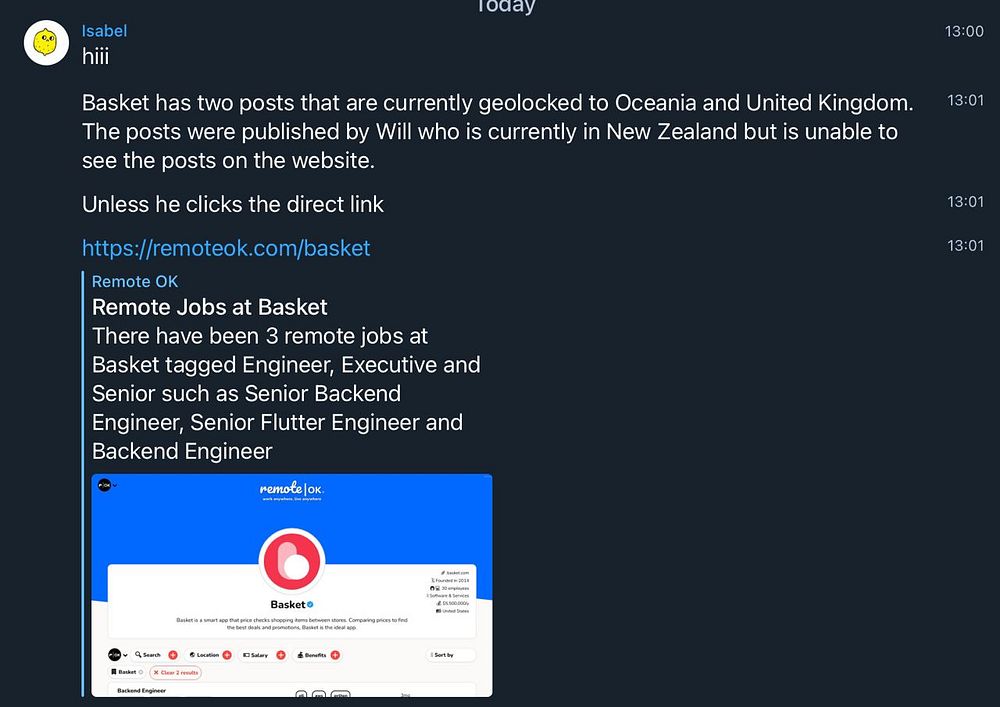Click the Remote OK preview site name
Viewport: 1000px width, 707px height.
135,282
